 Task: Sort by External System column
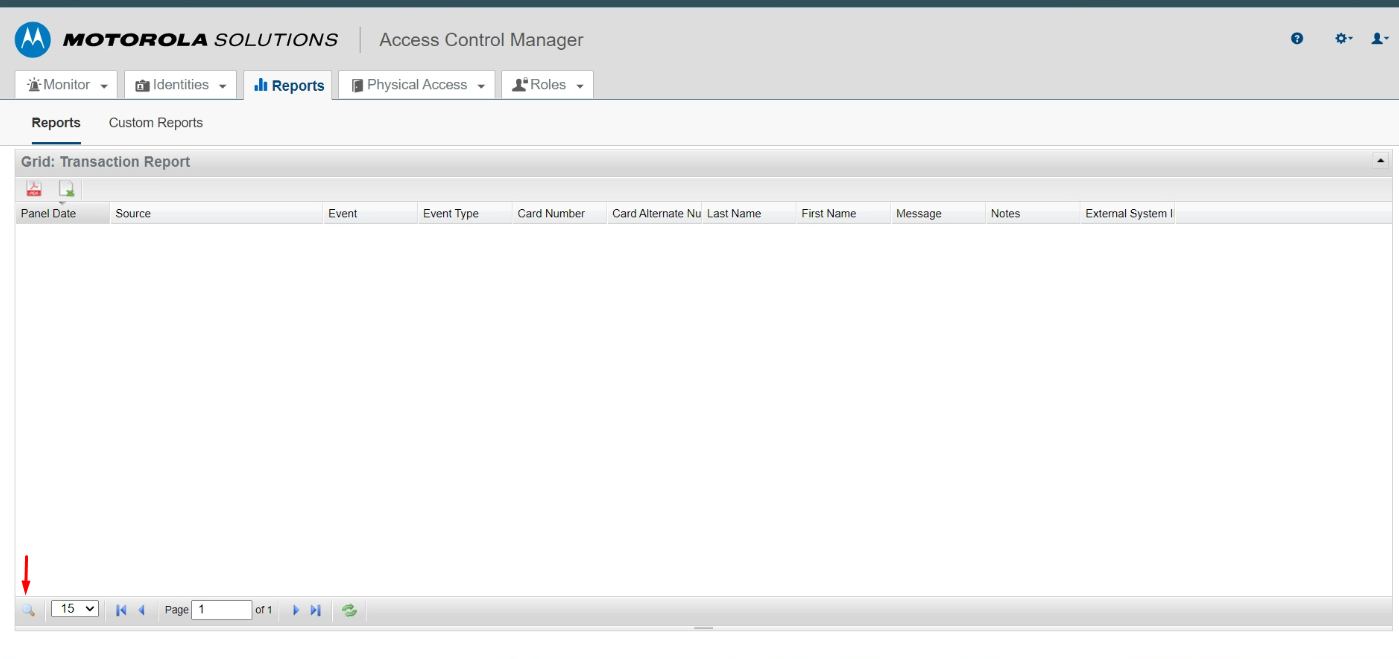point(1127,213)
